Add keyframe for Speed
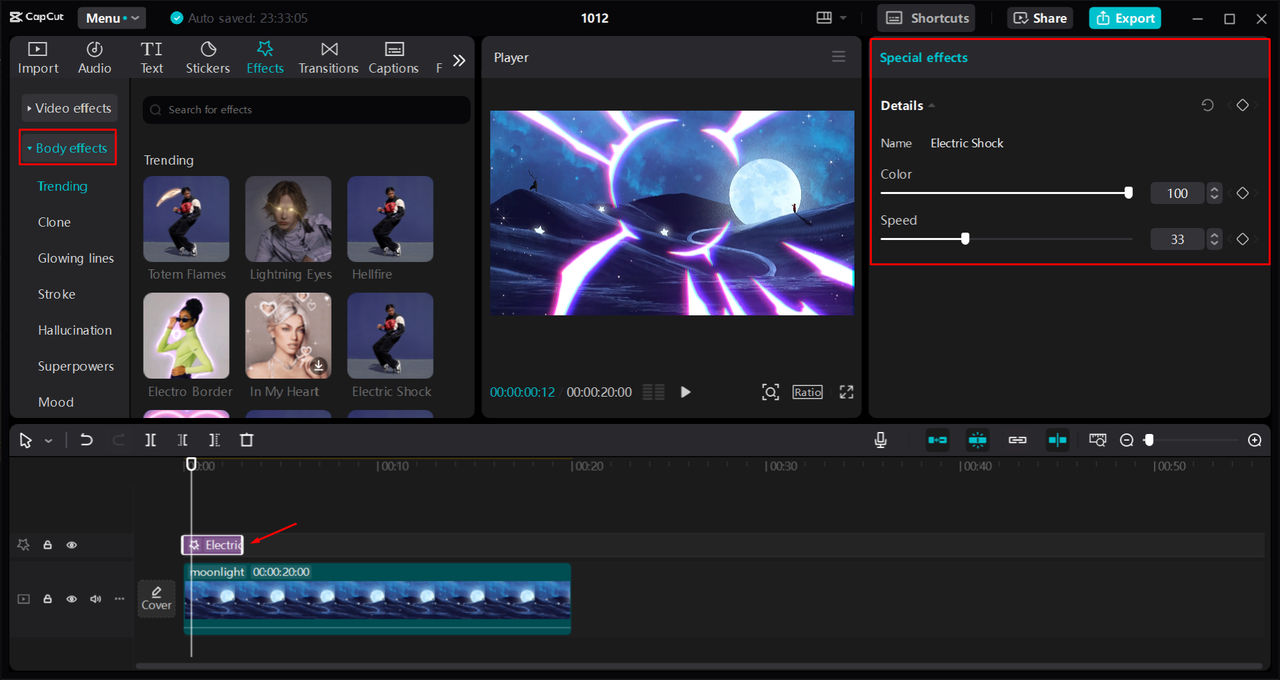The width and height of the screenshot is (1280, 680). pos(1243,239)
